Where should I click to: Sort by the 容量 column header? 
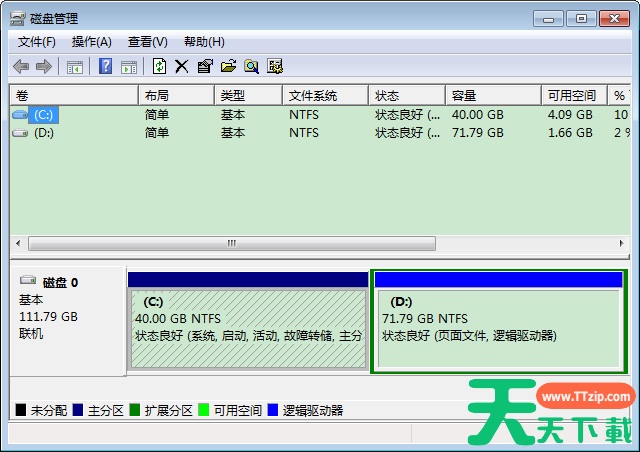point(493,96)
